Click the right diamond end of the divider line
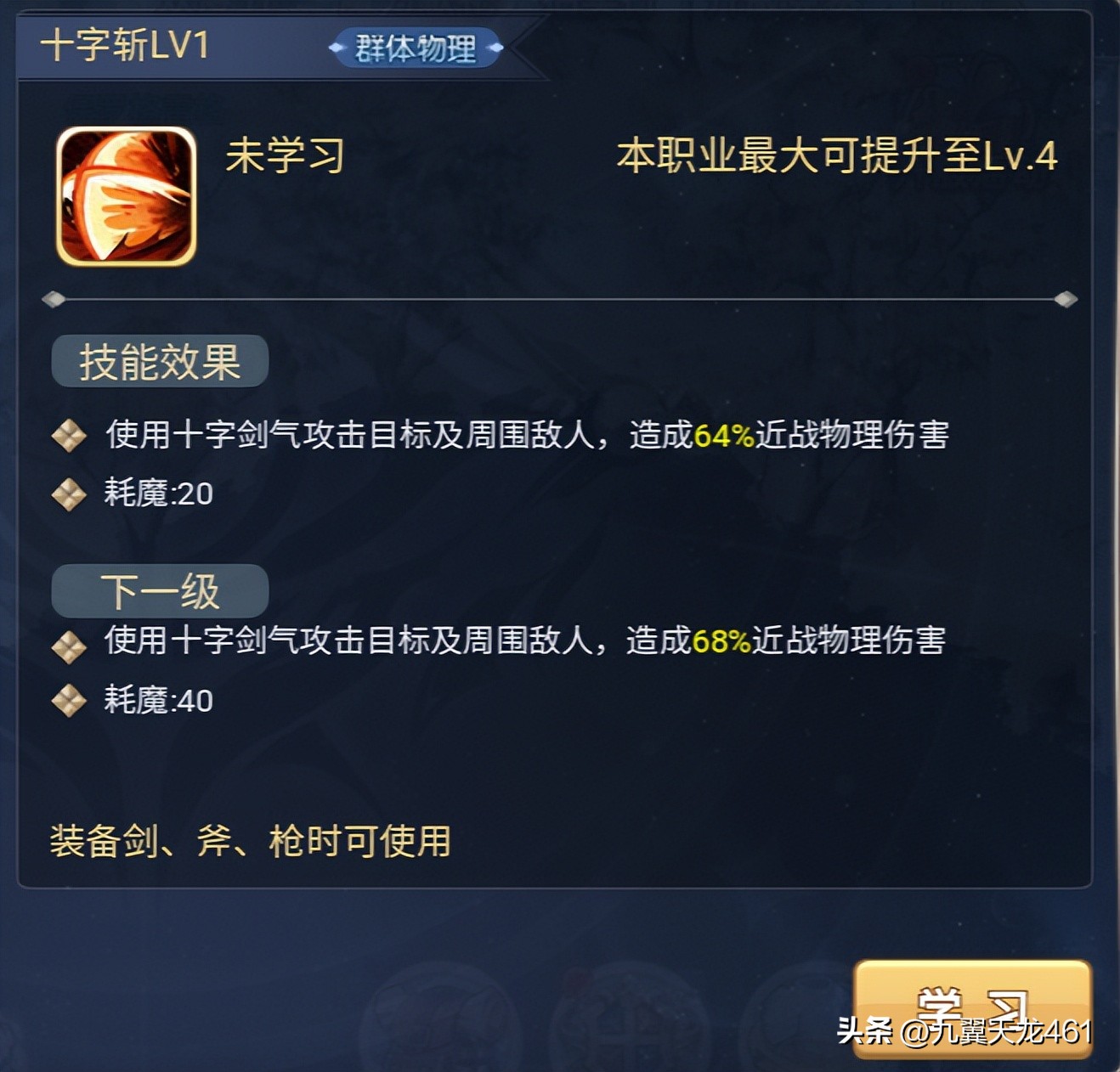Viewport: 1120px width, 1072px height. tap(1066, 299)
